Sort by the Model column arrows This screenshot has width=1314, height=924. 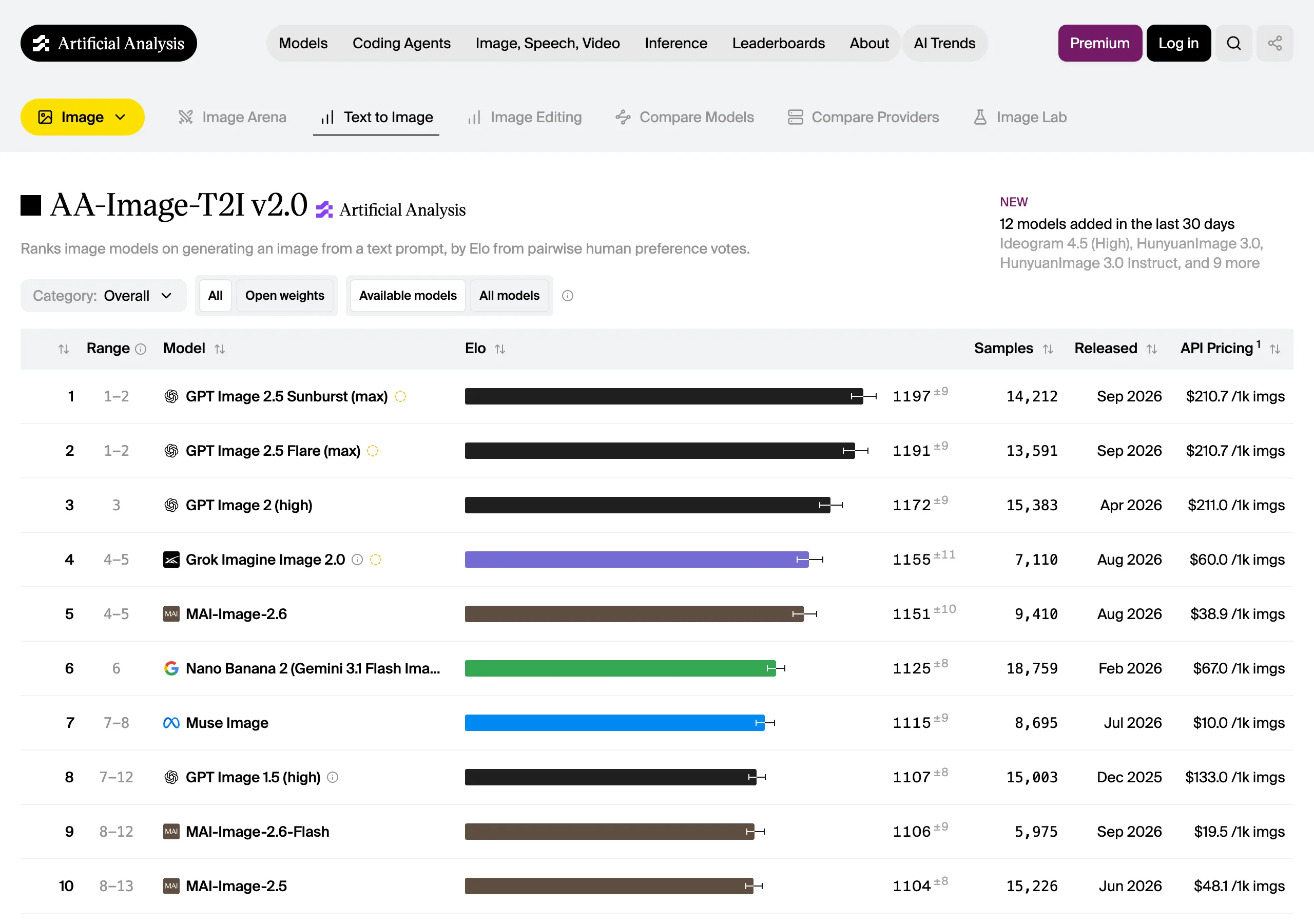[x=220, y=349]
